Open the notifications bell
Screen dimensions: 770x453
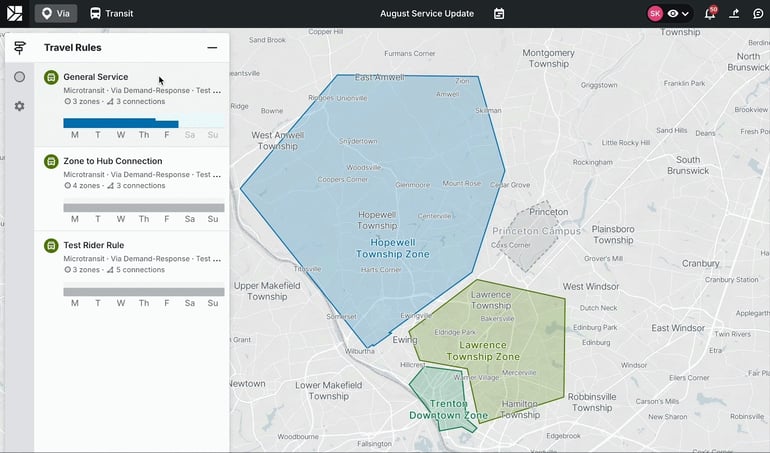(711, 14)
